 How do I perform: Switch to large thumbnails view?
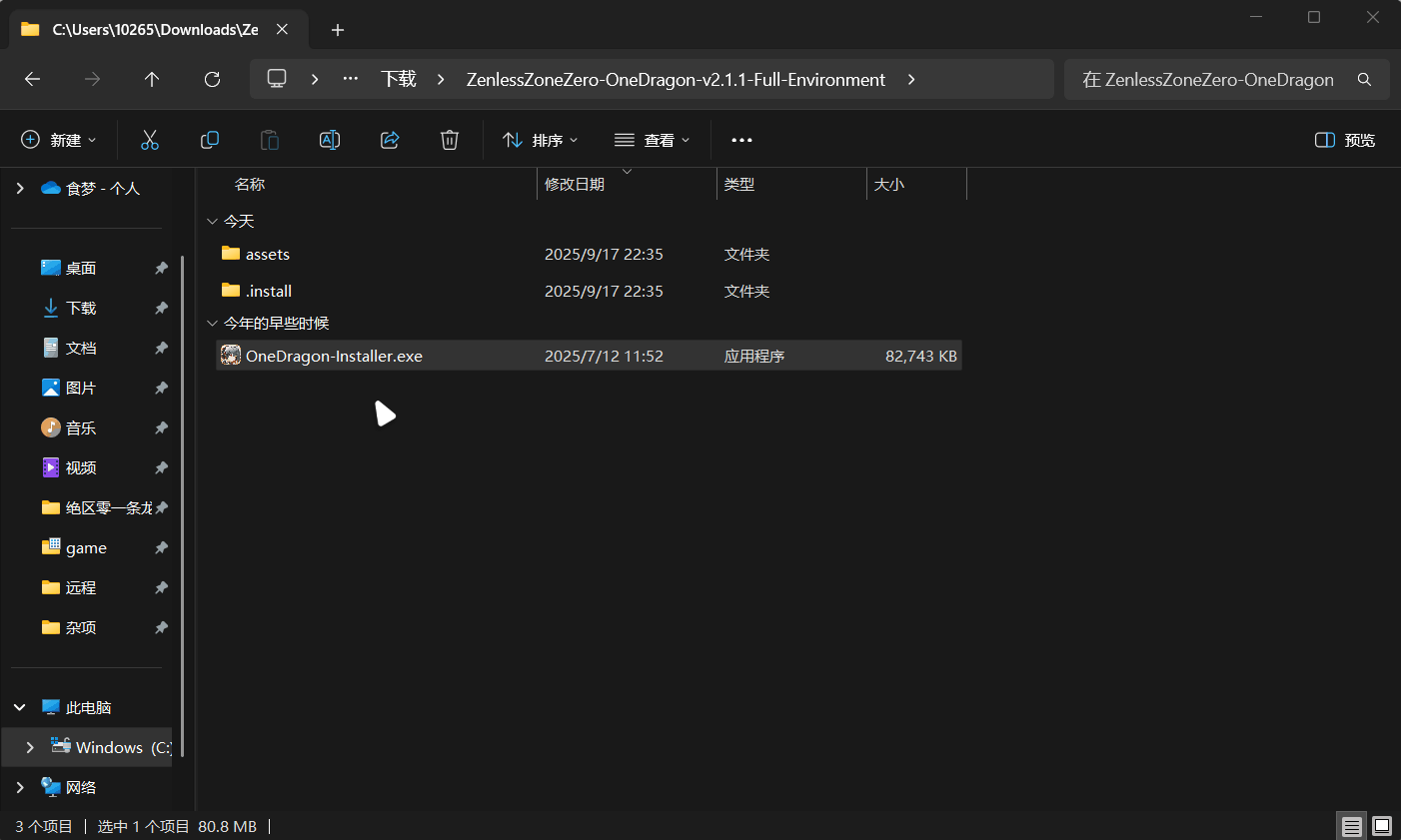coord(1382,826)
